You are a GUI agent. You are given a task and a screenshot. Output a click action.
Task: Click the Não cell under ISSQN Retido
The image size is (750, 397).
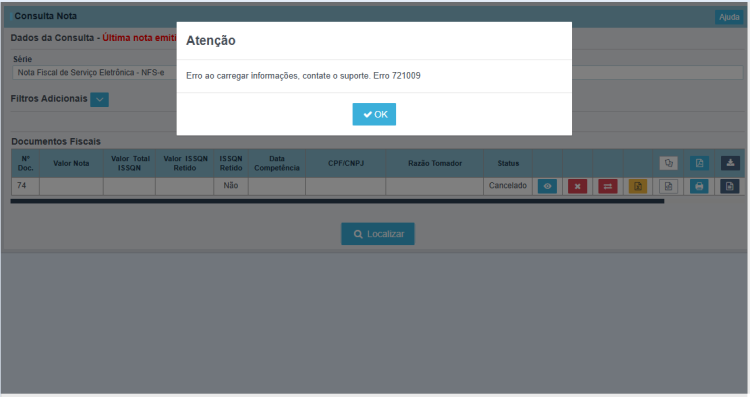click(231, 186)
